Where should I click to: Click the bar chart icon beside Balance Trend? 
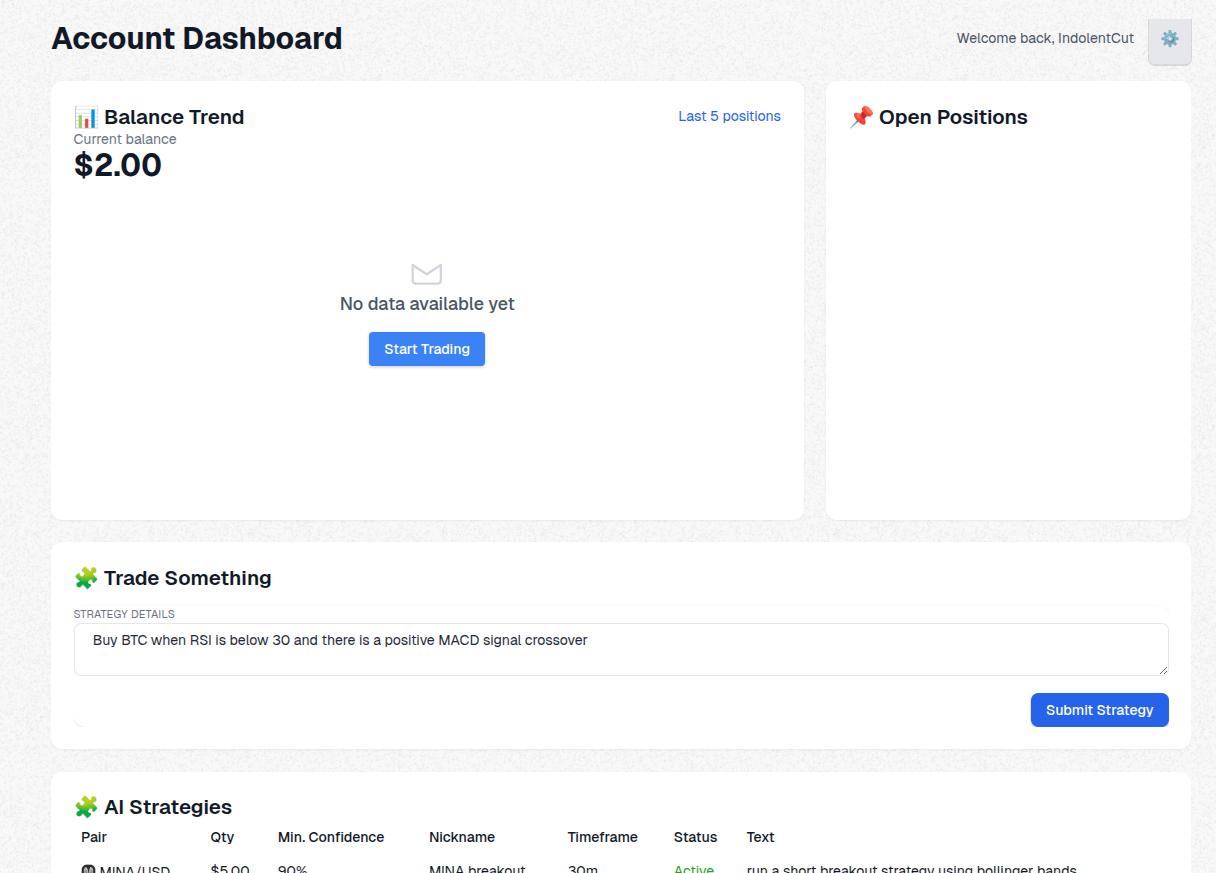(x=86, y=117)
